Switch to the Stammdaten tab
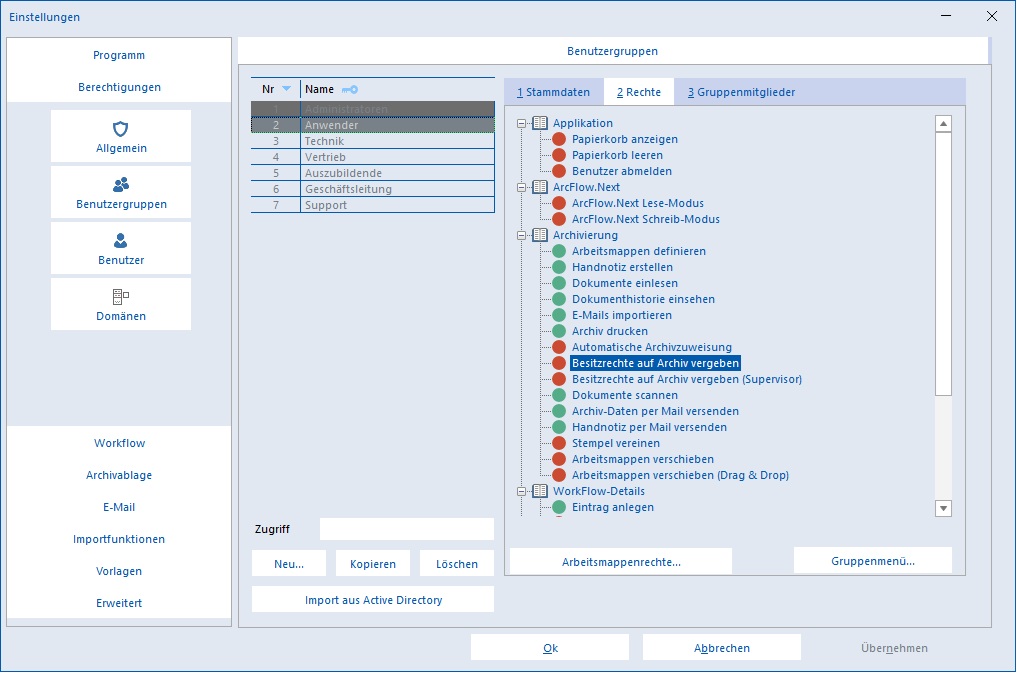 (553, 92)
